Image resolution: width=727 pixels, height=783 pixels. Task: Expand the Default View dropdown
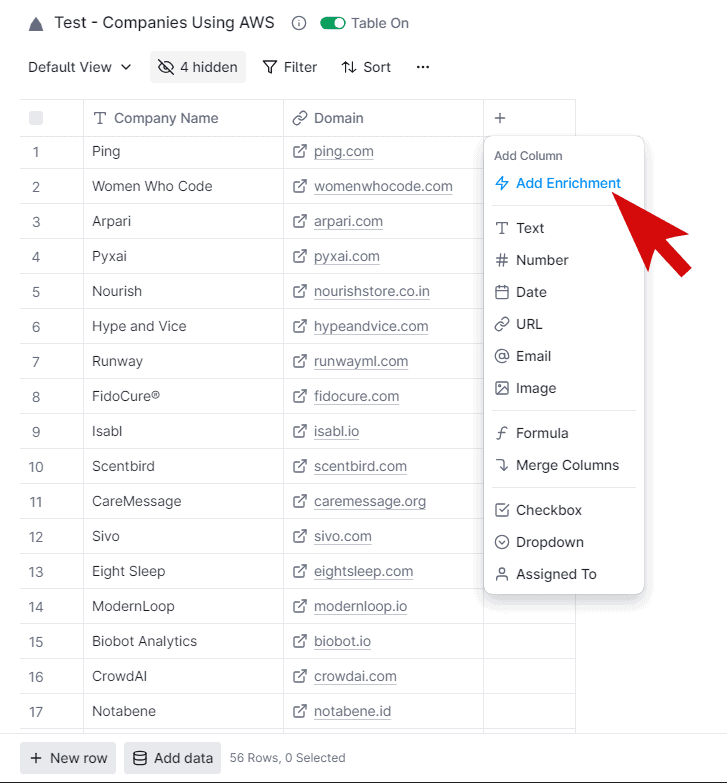(x=80, y=67)
